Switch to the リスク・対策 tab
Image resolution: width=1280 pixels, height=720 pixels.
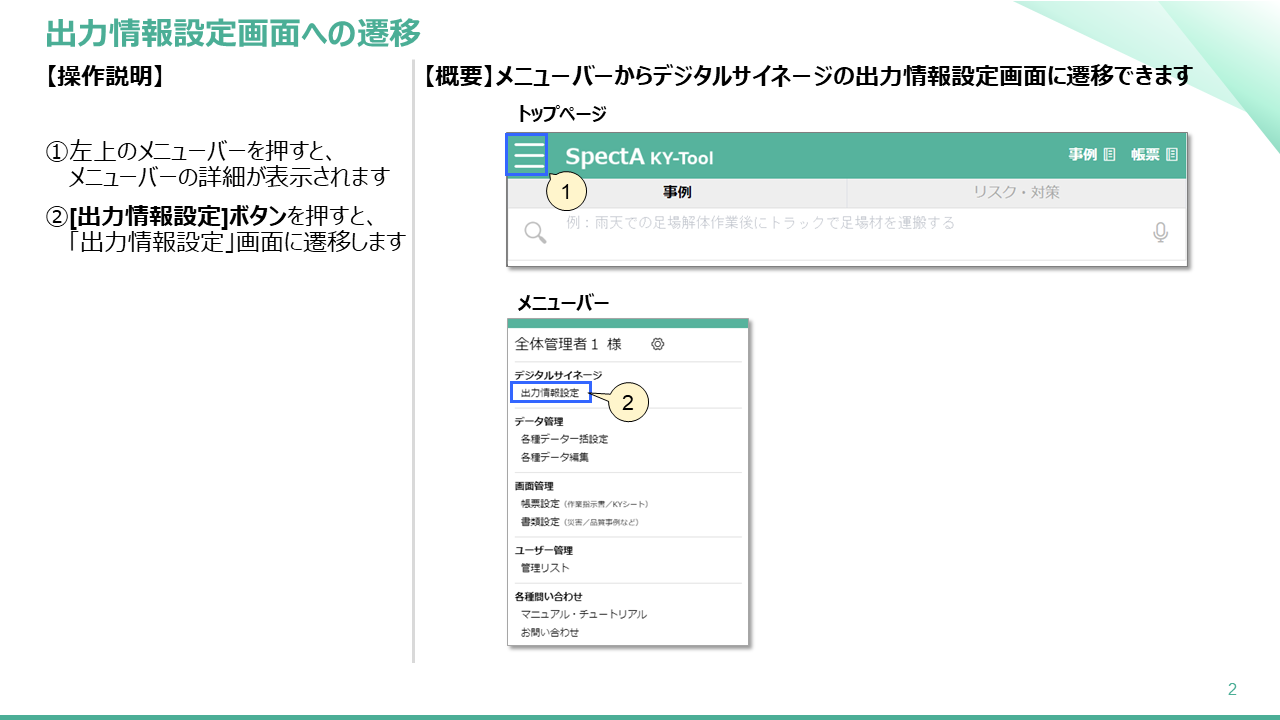tap(1016, 192)
